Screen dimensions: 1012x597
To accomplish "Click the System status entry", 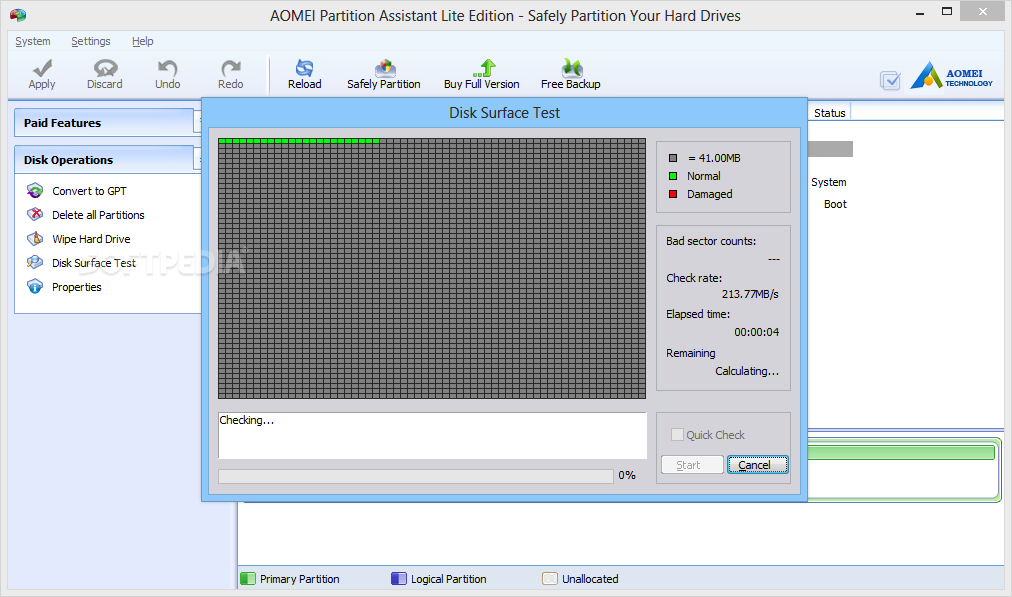I will (829, 183).
